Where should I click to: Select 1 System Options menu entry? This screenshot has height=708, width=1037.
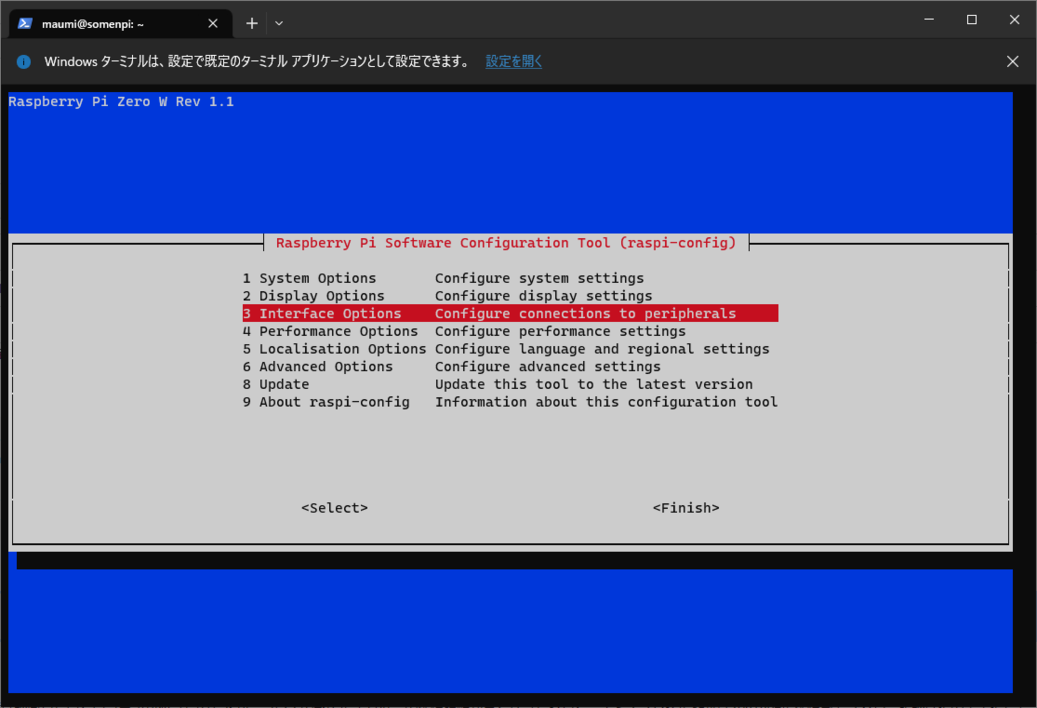coord(510,278)
